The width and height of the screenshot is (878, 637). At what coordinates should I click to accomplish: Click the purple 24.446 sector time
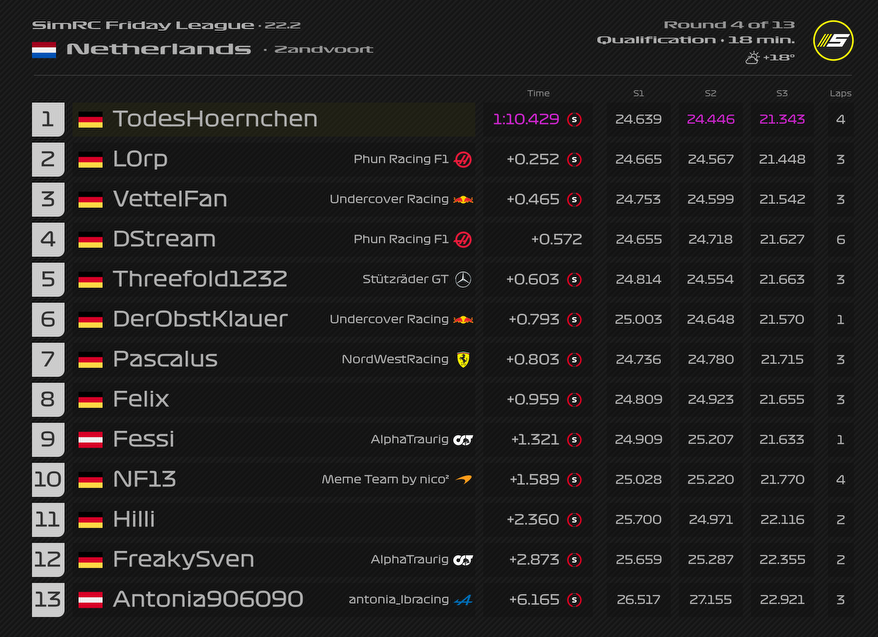click(710, 119)
